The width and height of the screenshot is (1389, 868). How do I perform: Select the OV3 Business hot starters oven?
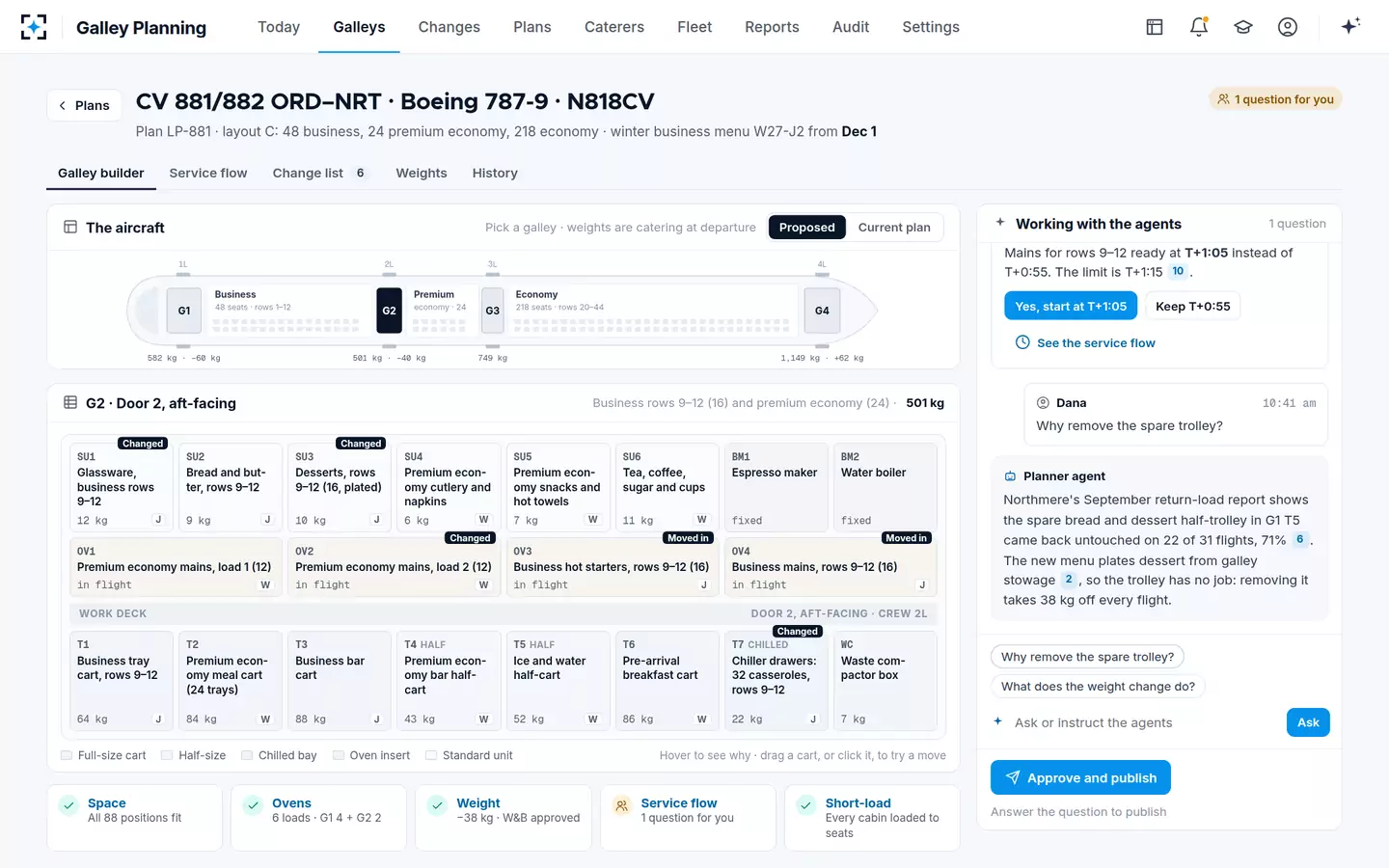coord(613,567)
